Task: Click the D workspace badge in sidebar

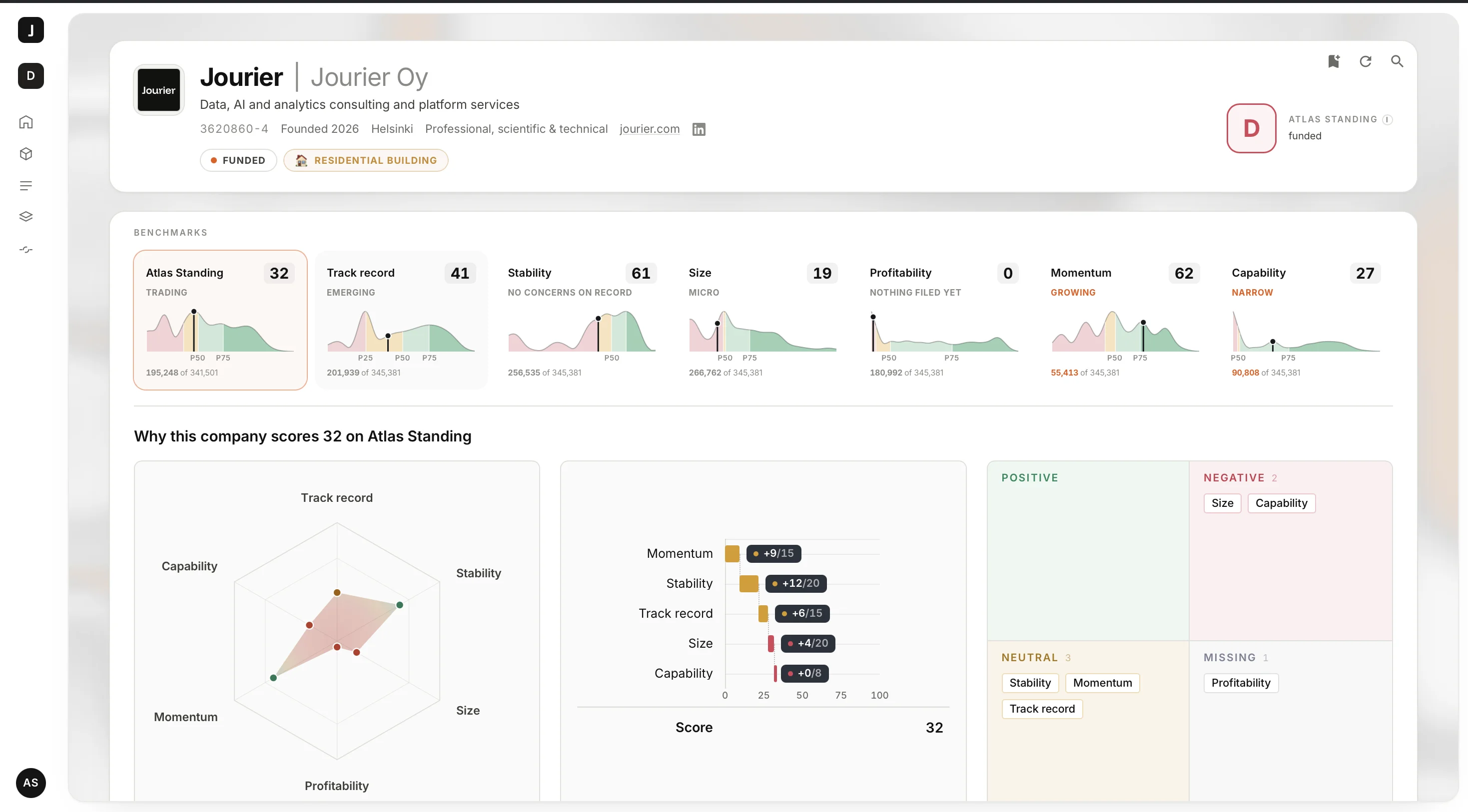Action: 31,76
